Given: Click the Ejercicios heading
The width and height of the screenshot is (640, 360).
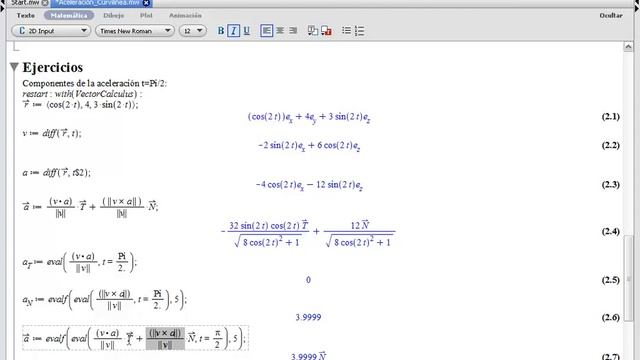Looking at the screenshot, I should 53,67.
